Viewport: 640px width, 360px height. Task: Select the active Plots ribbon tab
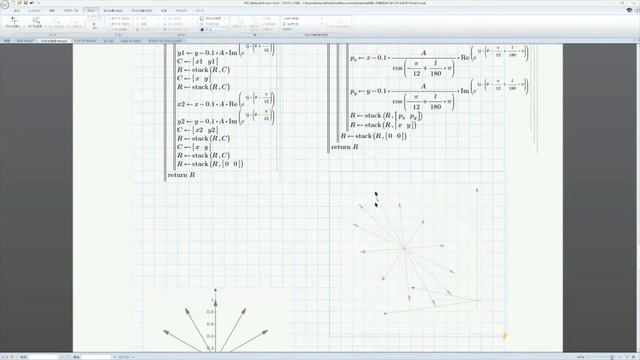[x=91, y=11]
